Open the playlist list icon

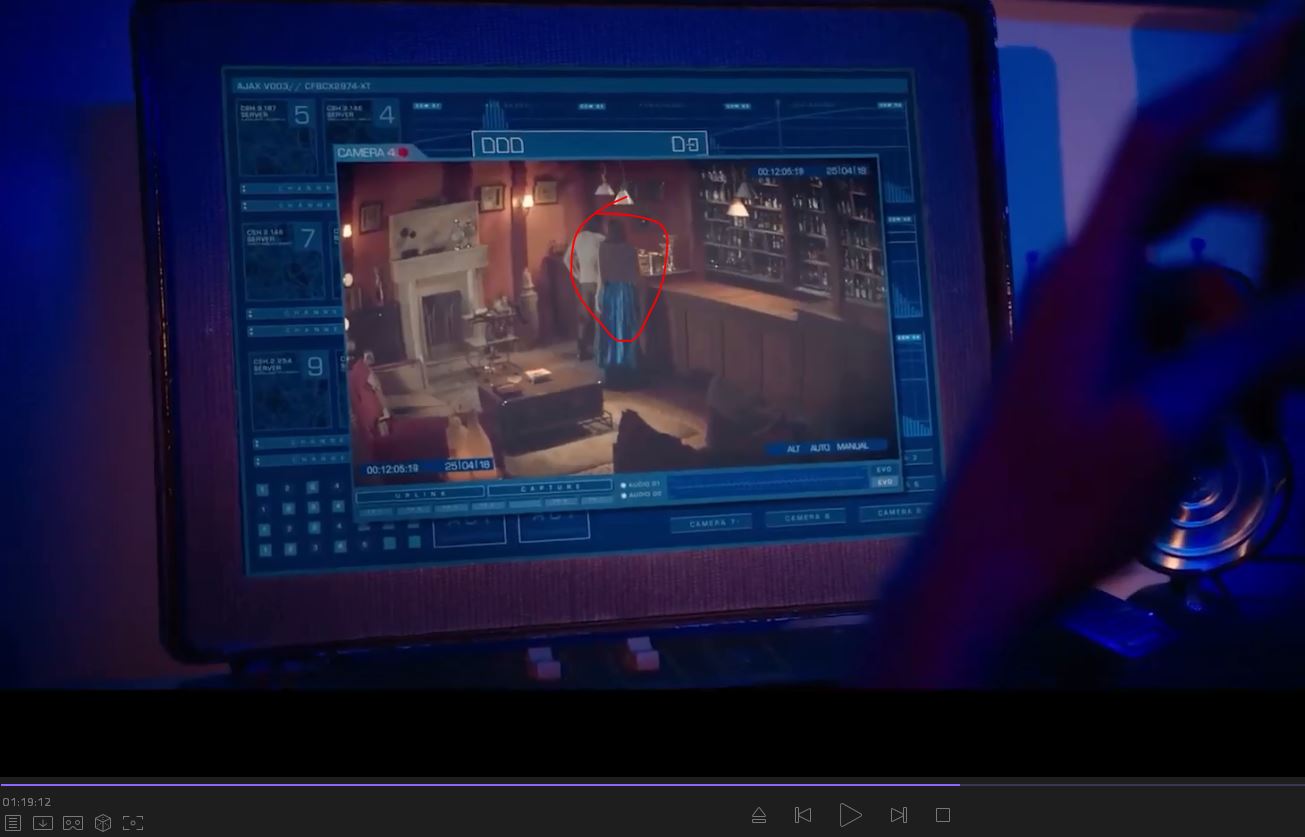[13, 822]
